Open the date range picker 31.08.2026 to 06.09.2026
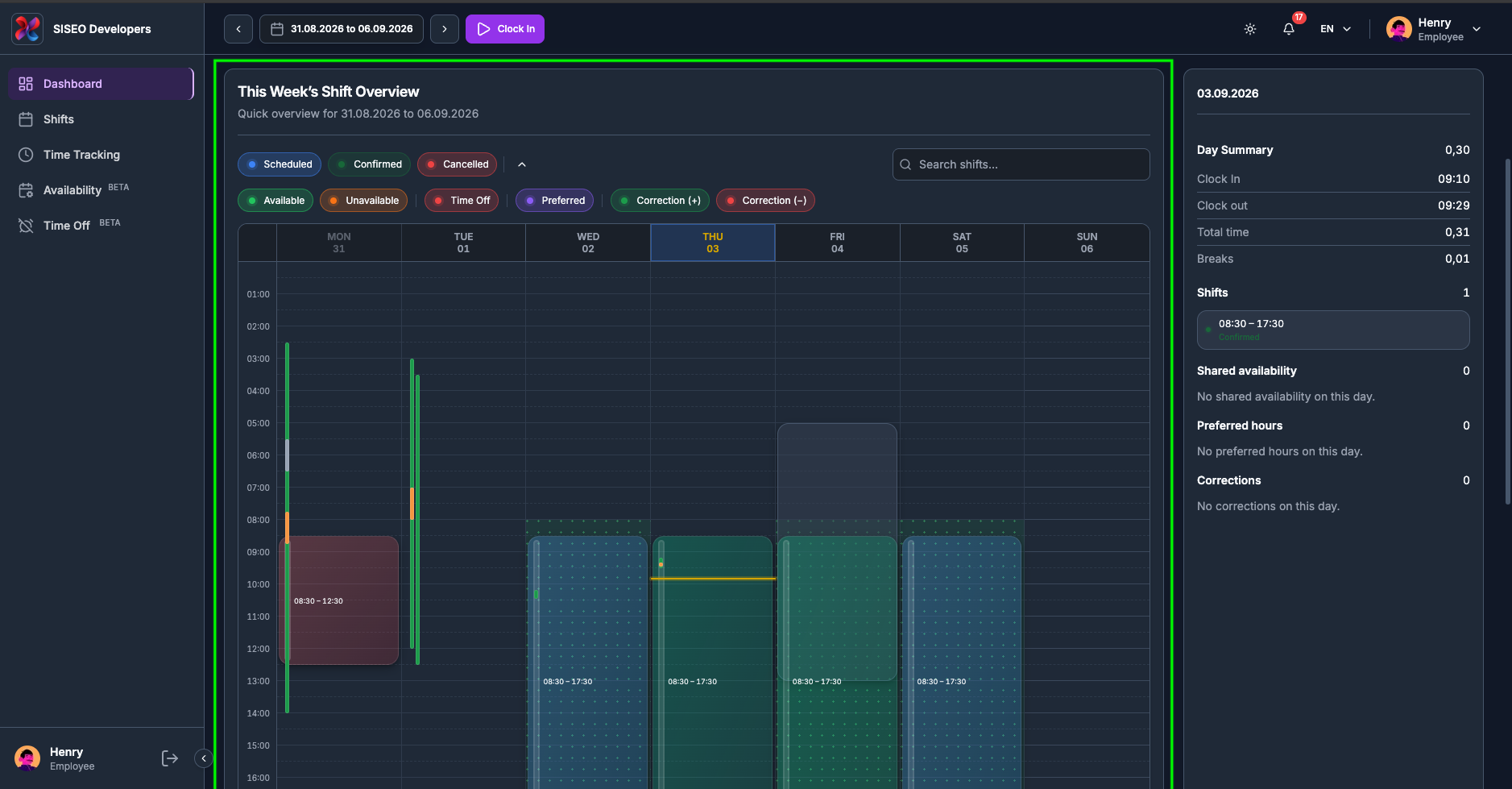1512x789 pixels. (342, 29)
